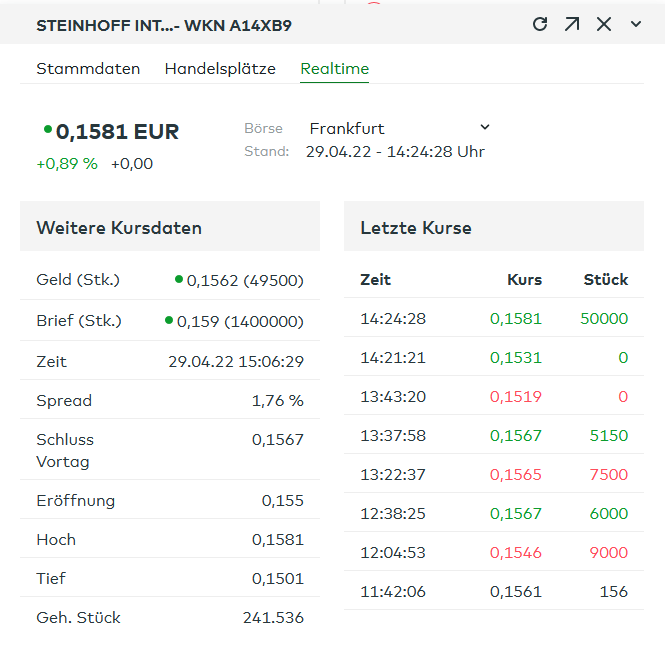Screen dimensions: 665x652
Task: Select the Realtime tab
Action: [x=335, y=69]
